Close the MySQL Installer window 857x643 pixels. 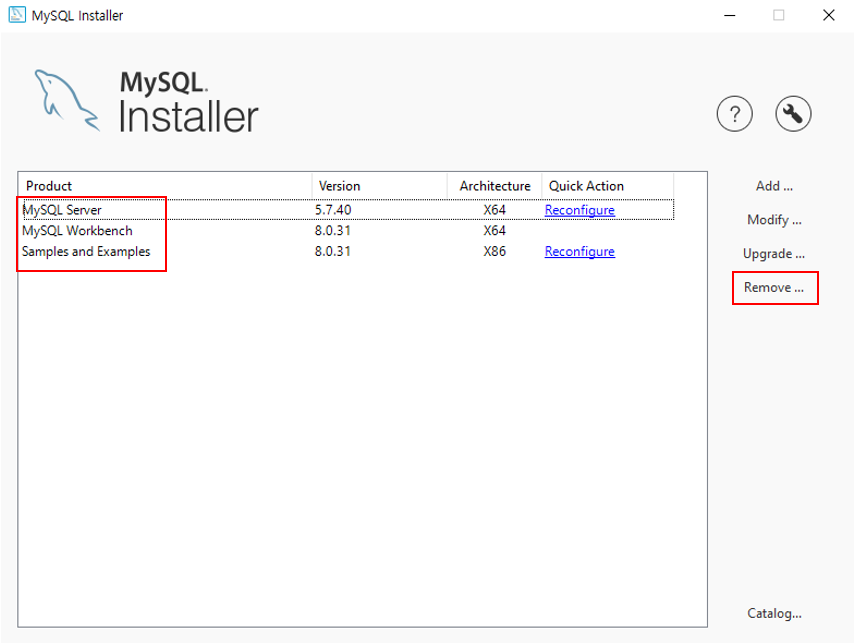coord(829,15)
